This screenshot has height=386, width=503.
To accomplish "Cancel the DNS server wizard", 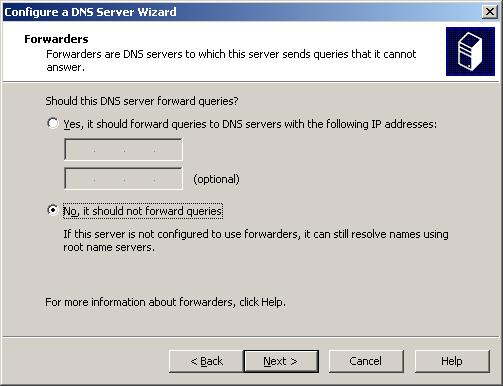I will [x=366, y=361].
